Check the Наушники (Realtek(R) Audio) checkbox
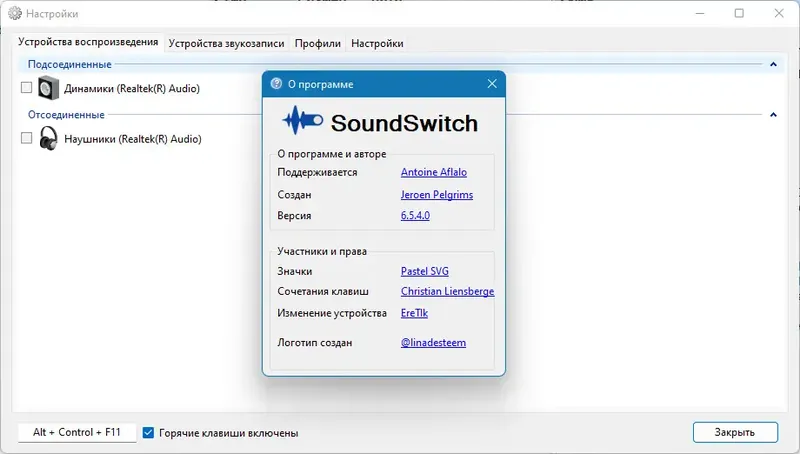 tap(27, 138)
